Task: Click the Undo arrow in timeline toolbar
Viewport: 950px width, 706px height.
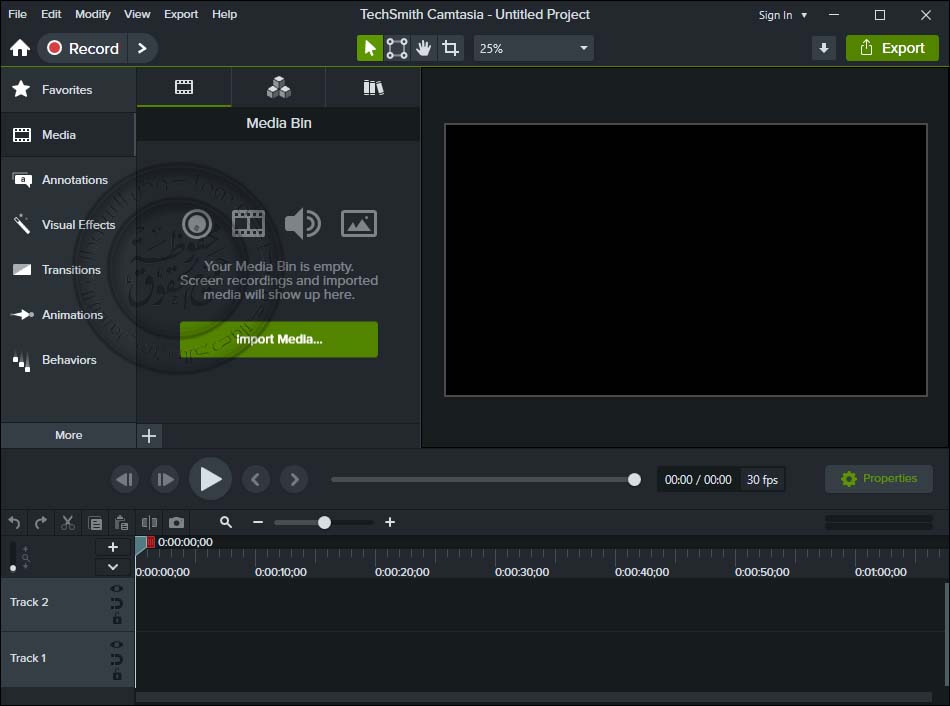Action: click(14, 522)
